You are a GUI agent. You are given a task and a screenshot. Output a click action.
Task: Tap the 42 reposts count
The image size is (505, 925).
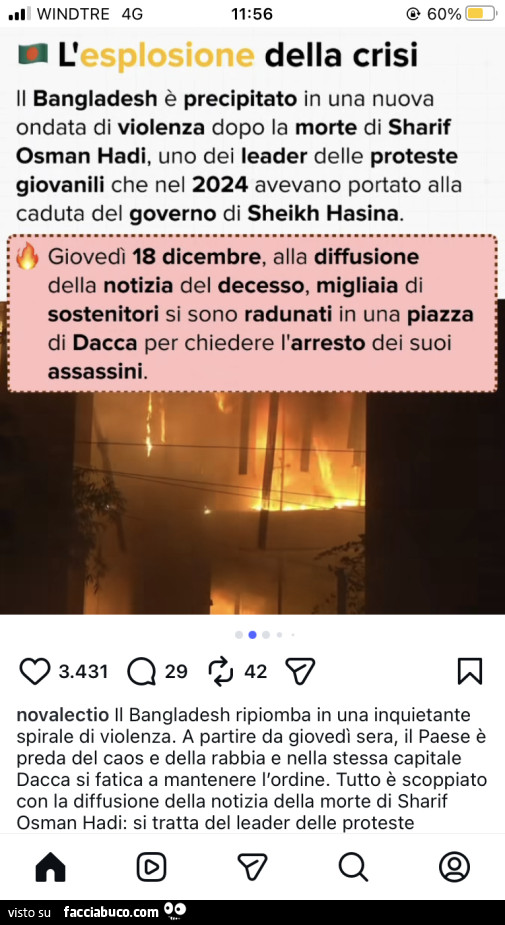pos(255,671)
